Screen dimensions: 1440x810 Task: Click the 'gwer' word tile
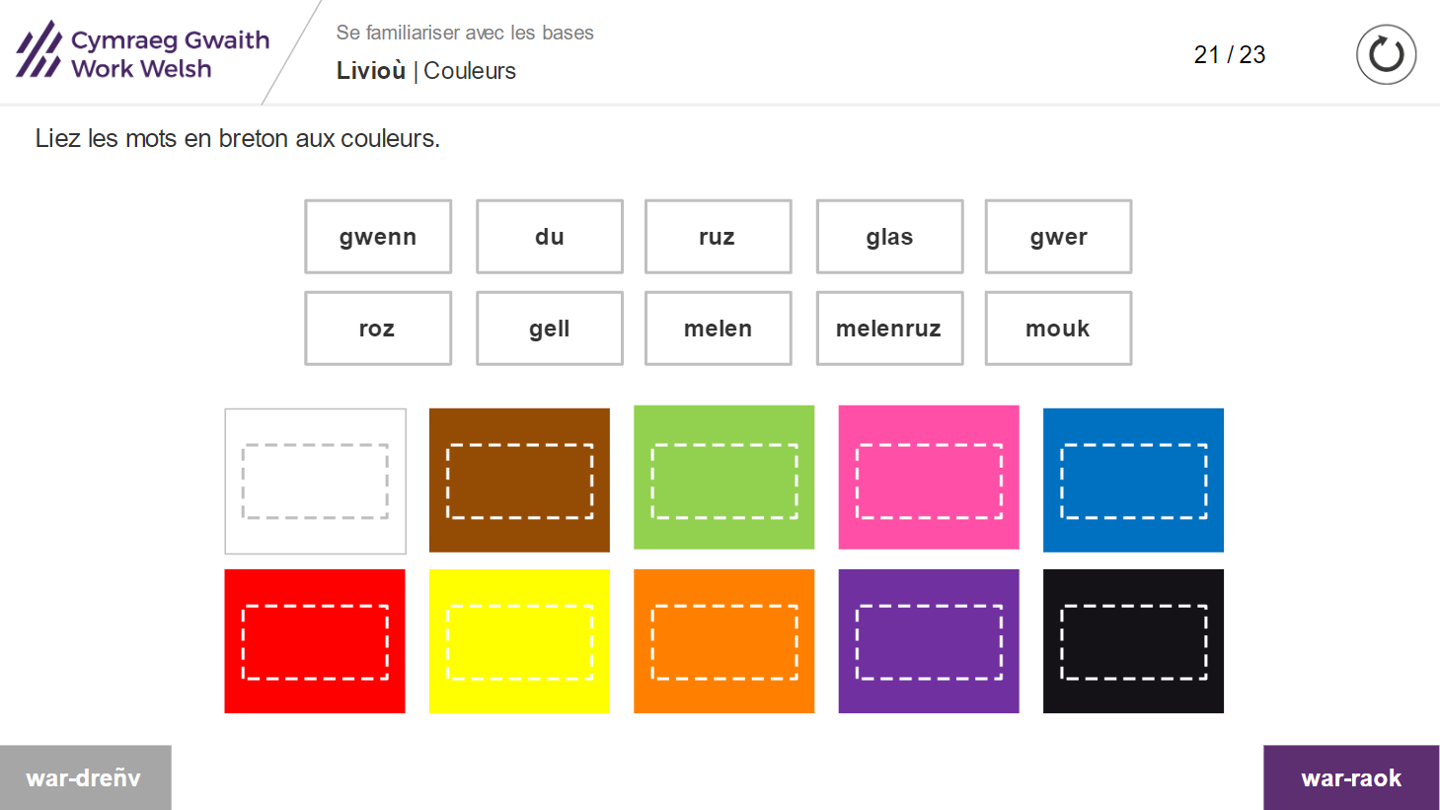pos(1058,237)
